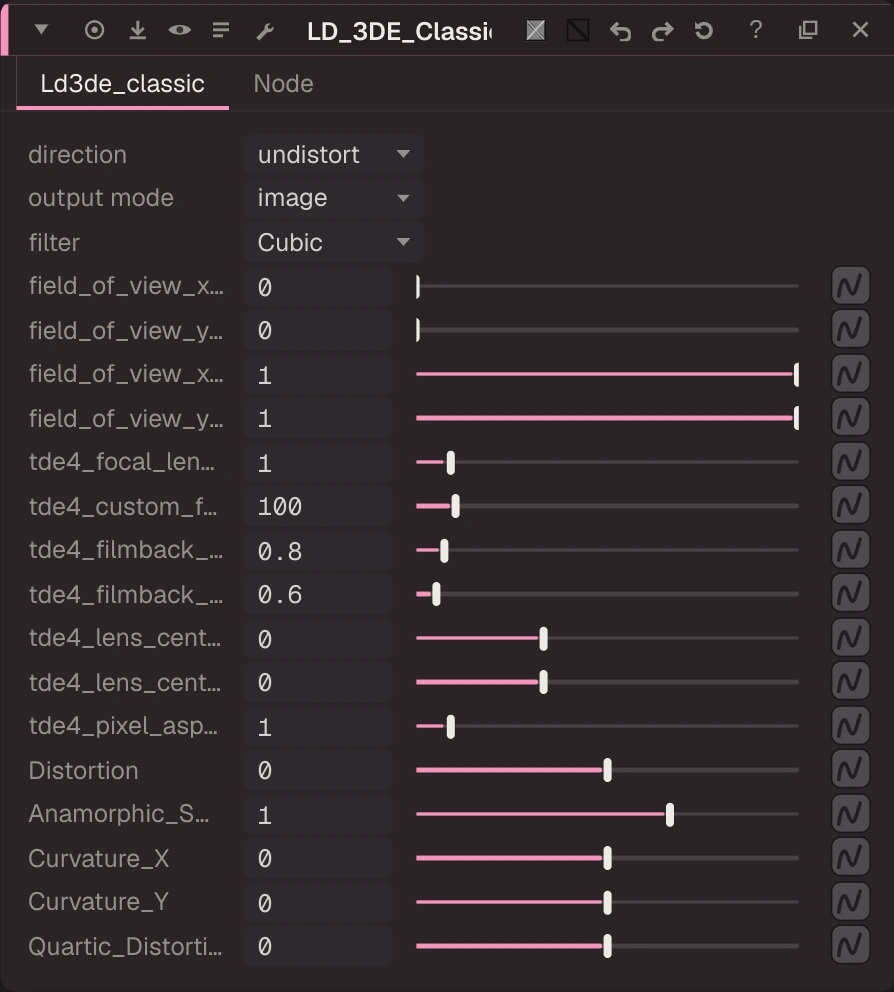
Task: Click the Curvature_X value field
Action: click(x=318, y=858)
